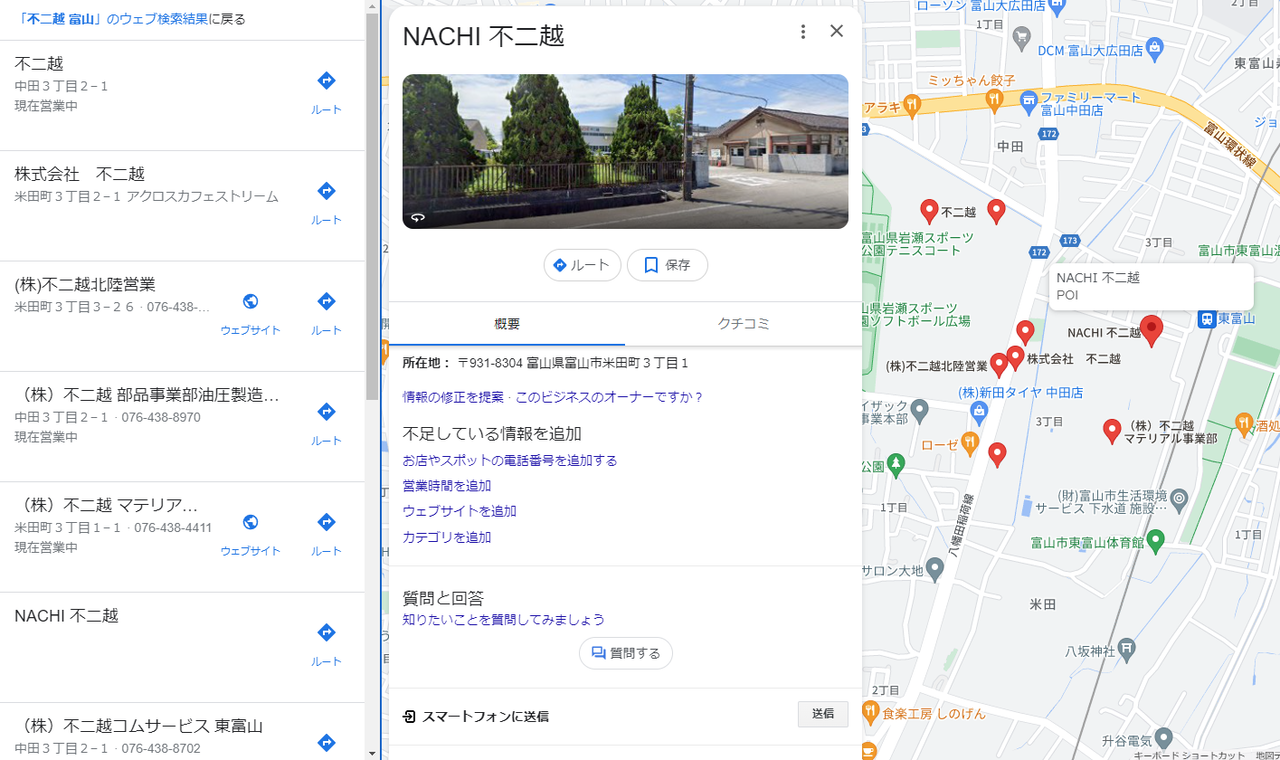1280x760 pixels.
Task: Select result 株式会社 不二越 アクロスカフェストリーム
Action: (182, 206)
